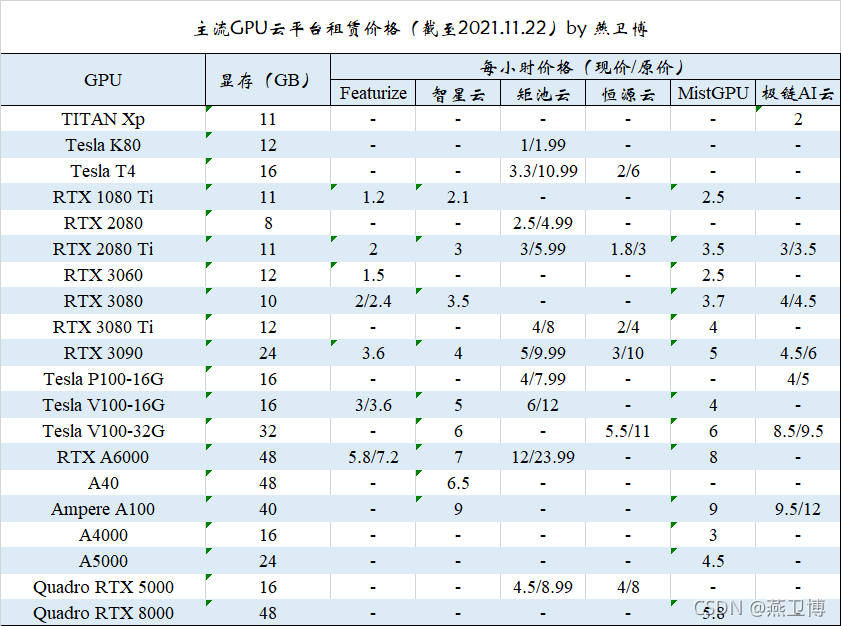This screenshot has height=626, width=841.
Task: Select the price cell 1/1.99
Action: coord(543,145)
